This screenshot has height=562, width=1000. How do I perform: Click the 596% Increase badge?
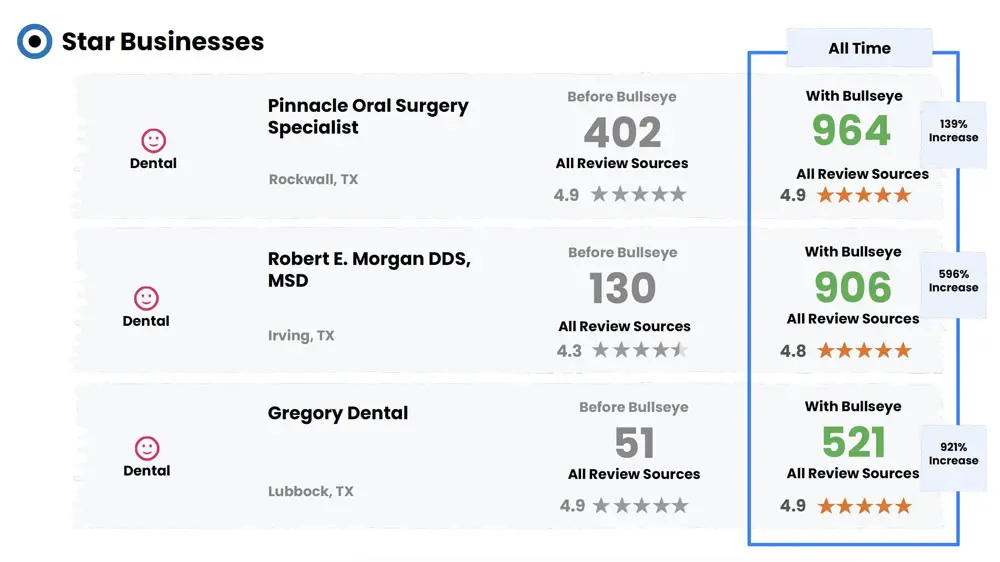tap(953, 281)
